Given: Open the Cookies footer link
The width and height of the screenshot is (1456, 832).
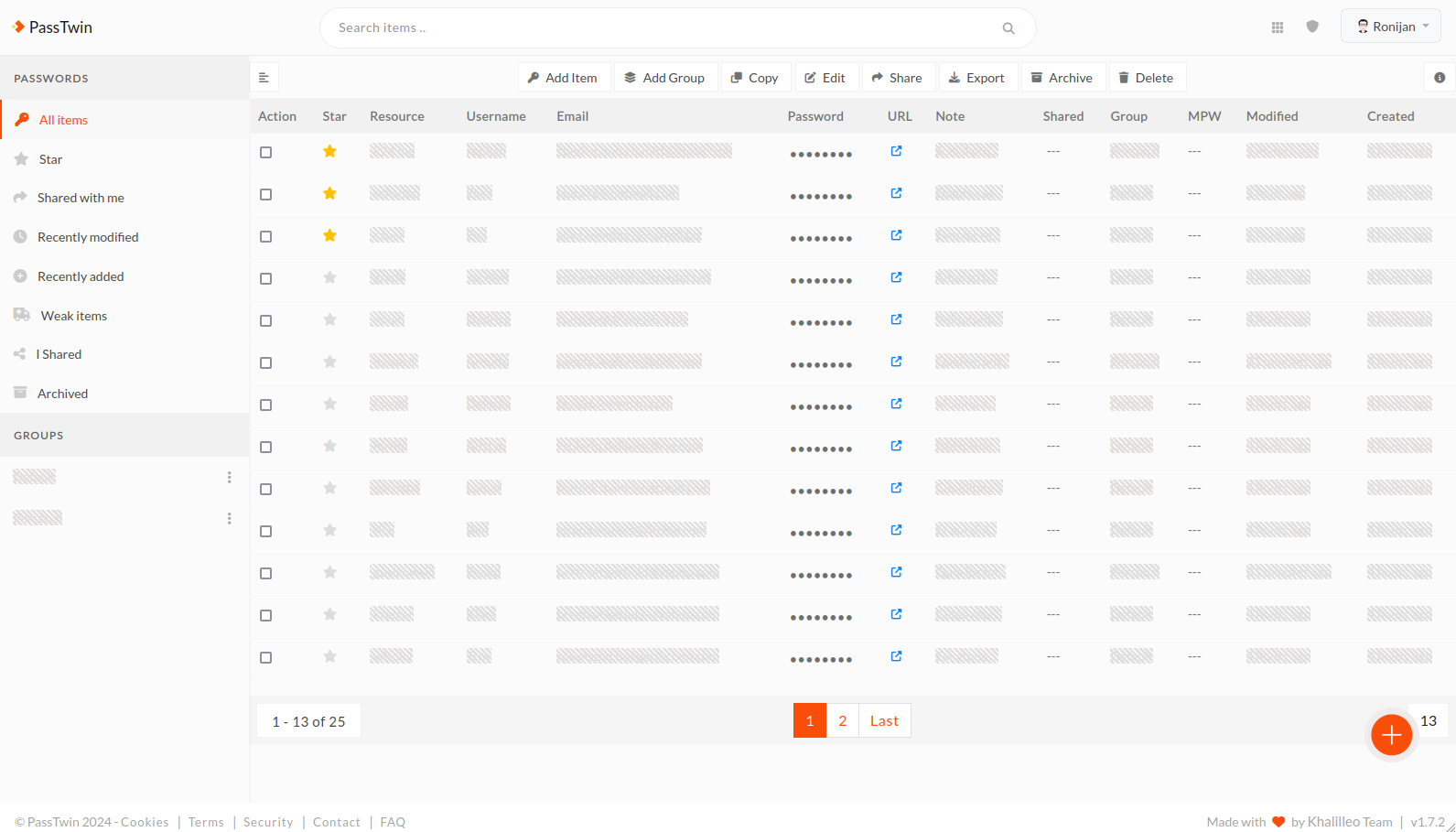Looking at the screenshot, I should pyautogui.click(x=145, y=822).
